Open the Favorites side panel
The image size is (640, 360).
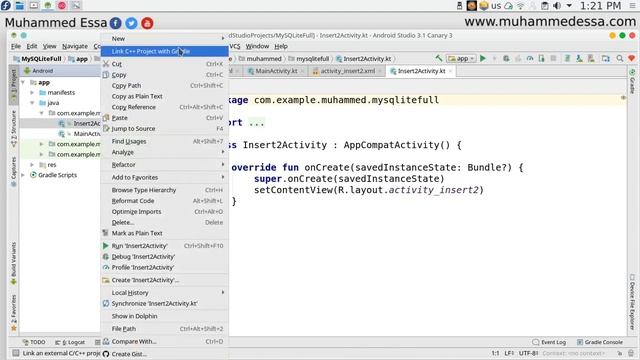[13, 312]
